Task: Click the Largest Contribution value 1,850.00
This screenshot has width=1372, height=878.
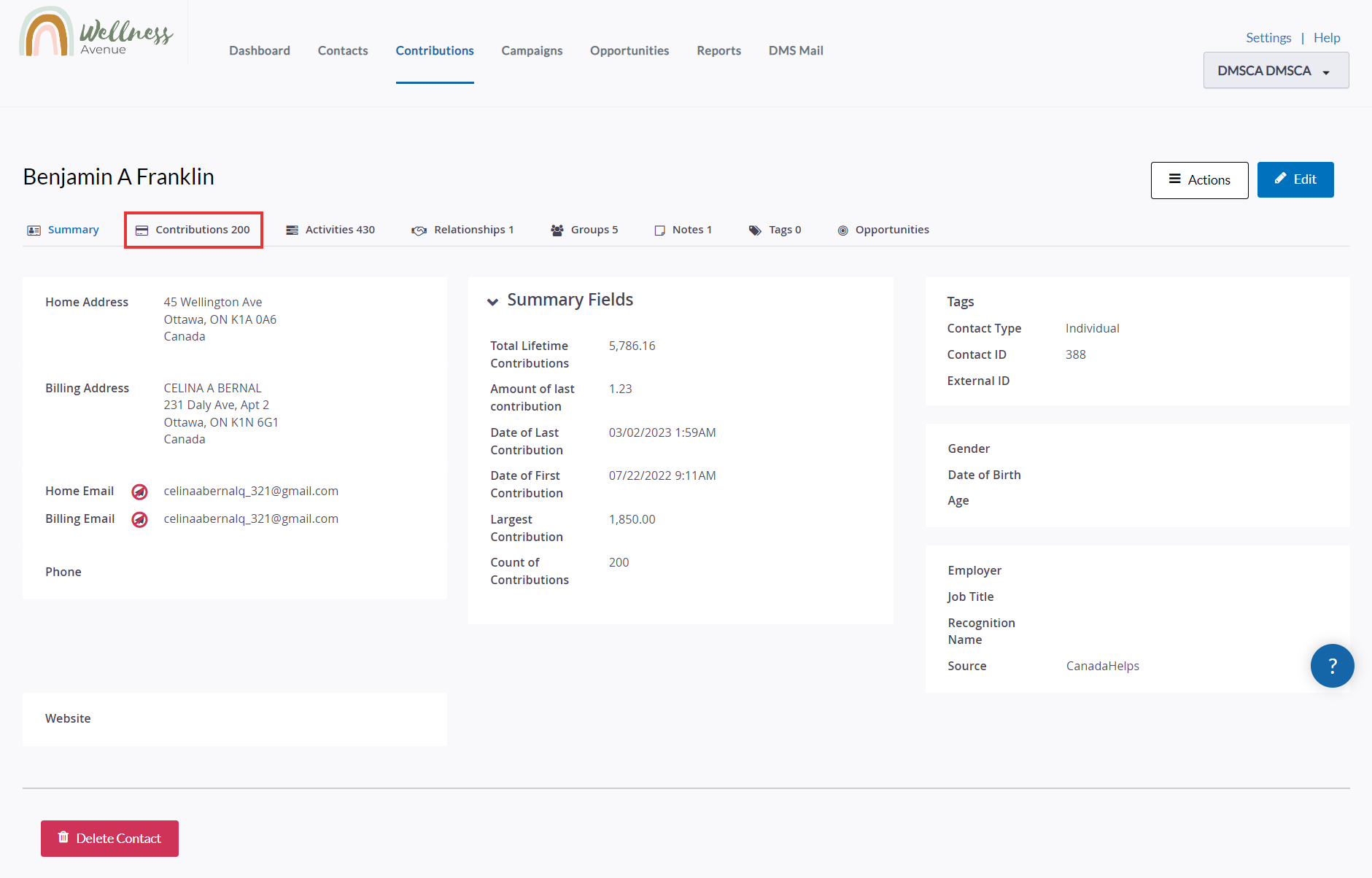Action: coord(632,519)
